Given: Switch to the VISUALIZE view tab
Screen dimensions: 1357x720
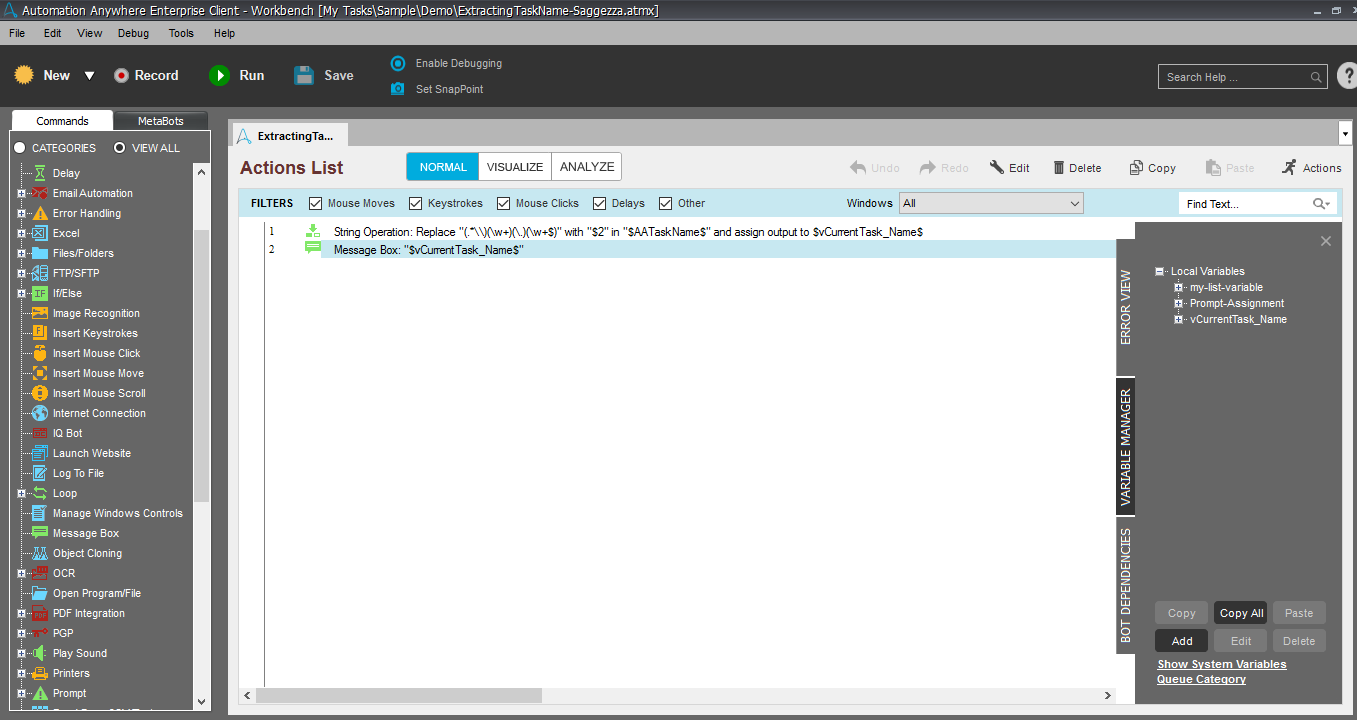Looking at the screenshot, I should point(515,167).
